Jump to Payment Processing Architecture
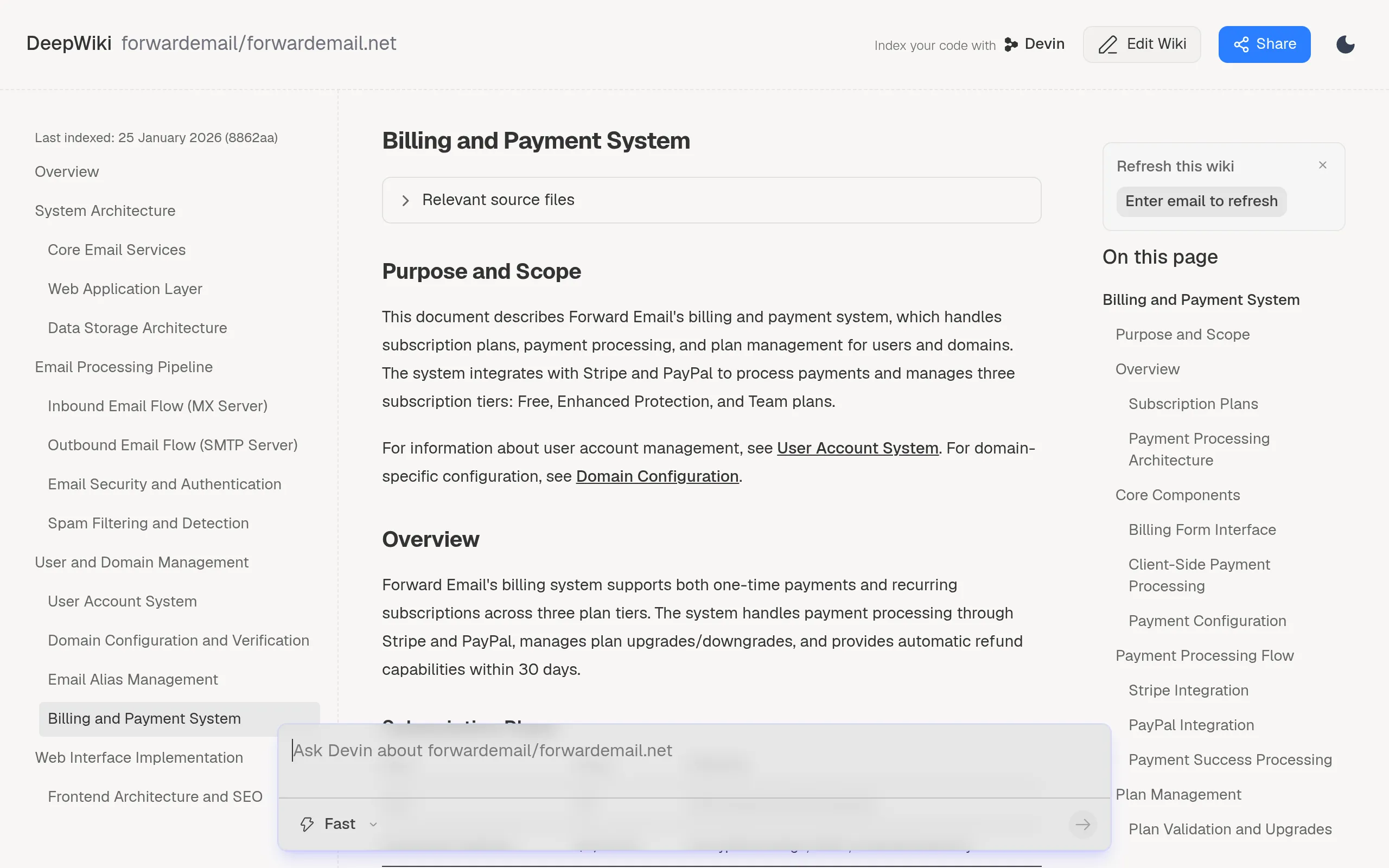Screen dimensions: 1389x868 point(1199,450)
